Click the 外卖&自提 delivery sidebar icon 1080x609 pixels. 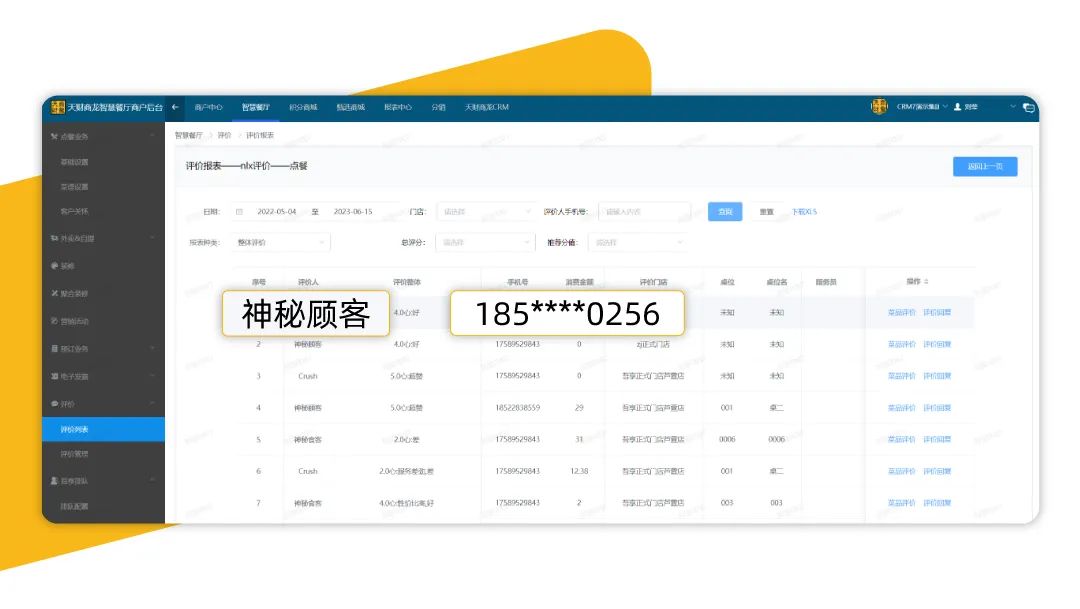(x=54, y=238)
